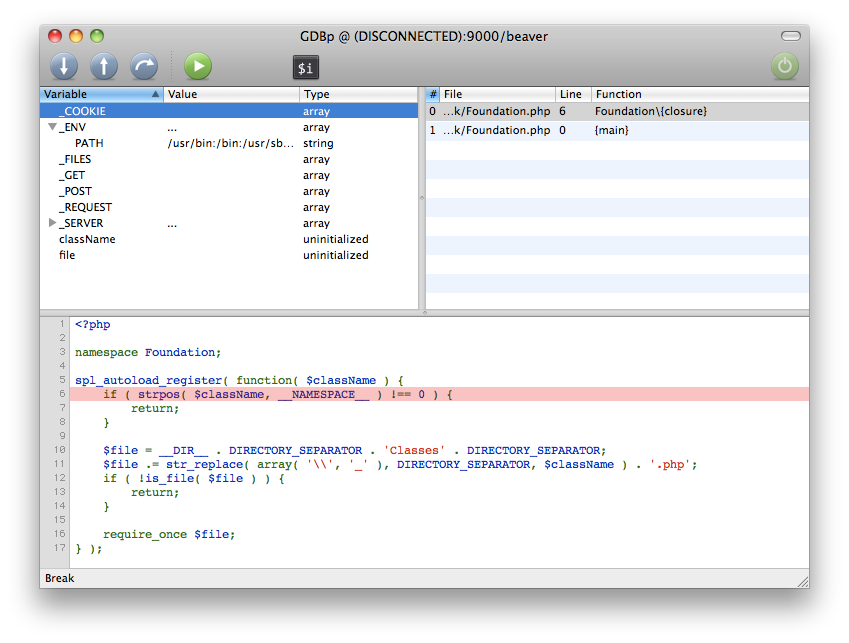Click the green power connection button
Screen dimensions: 849x643
[785, 67]
